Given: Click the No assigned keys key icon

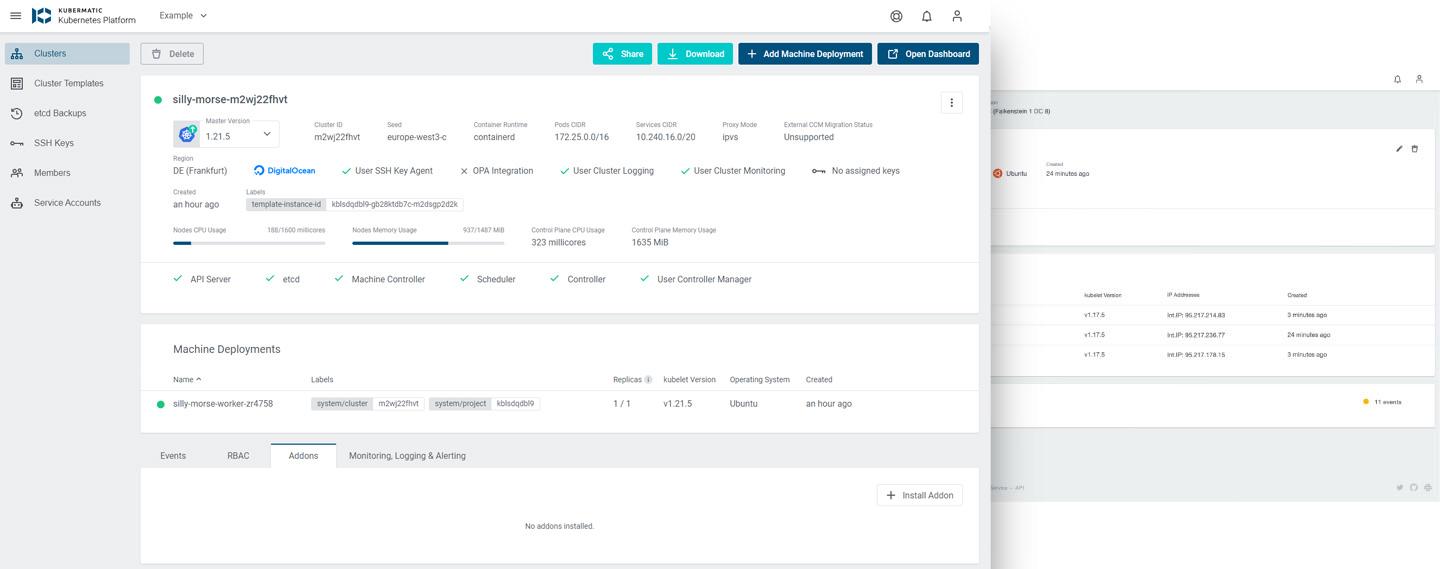Looking at the screenshot, I should pos(818,171).
